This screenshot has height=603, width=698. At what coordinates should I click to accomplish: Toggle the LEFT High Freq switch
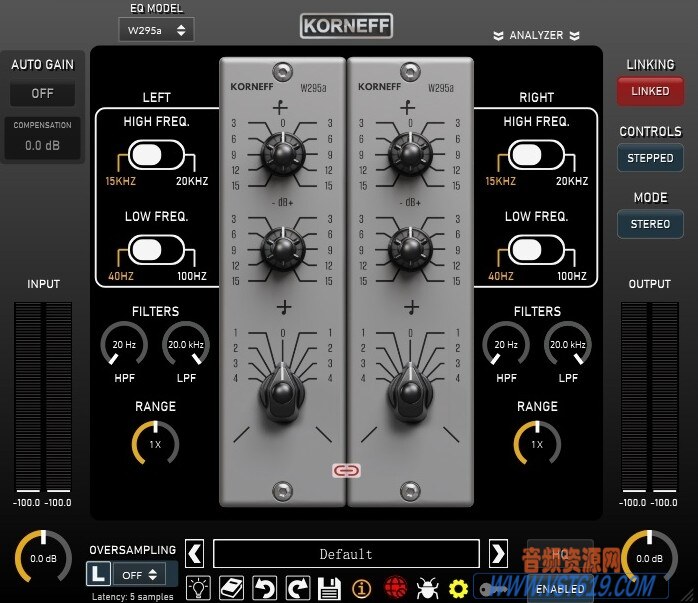point(156,155)
